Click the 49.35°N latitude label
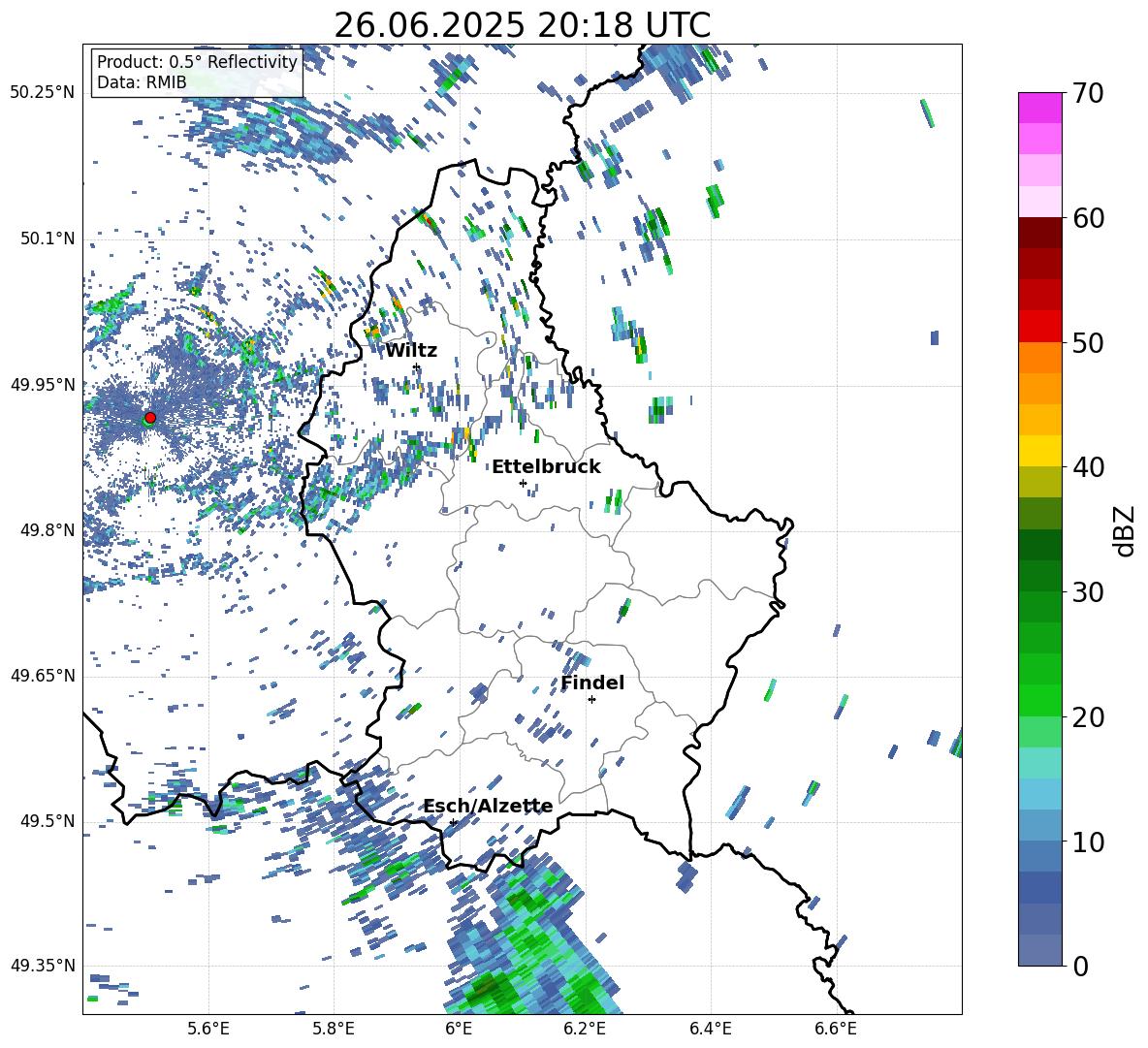The width and height of the screenshot is (1148, 1048). pyautogui.click(x=43, y=966)
